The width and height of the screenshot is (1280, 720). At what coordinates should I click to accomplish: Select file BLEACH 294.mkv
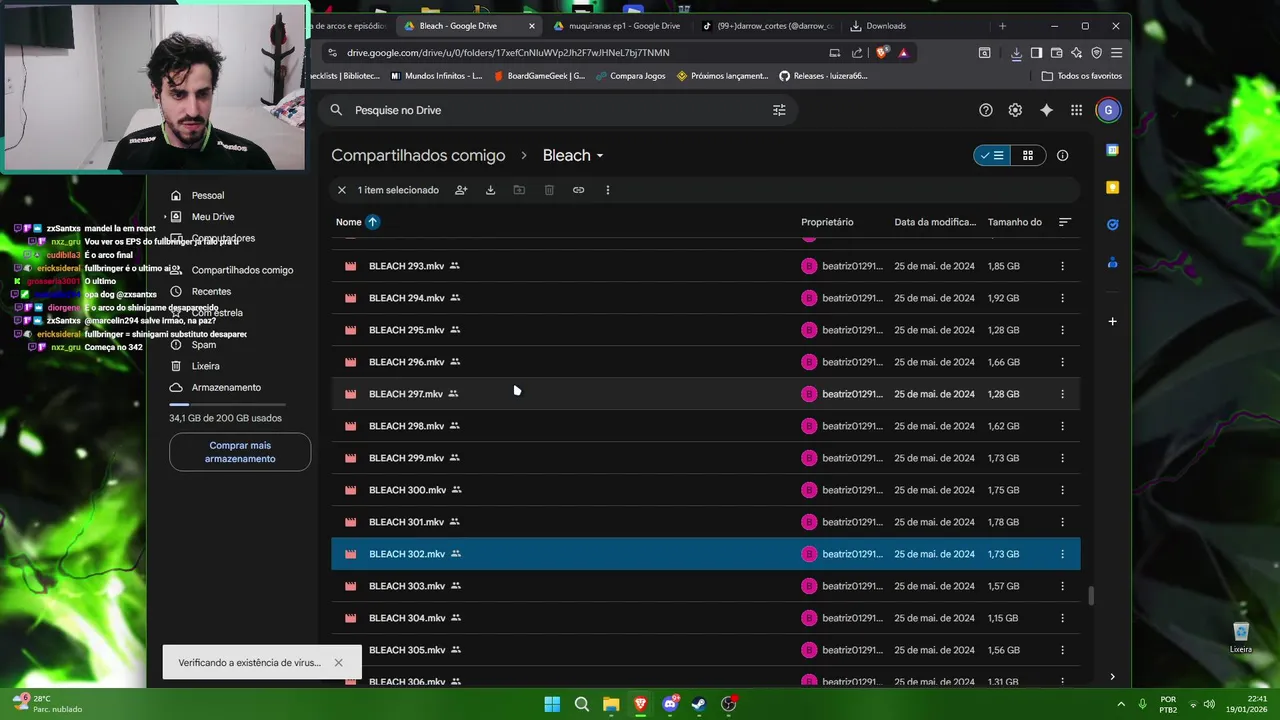pos(706,298)
